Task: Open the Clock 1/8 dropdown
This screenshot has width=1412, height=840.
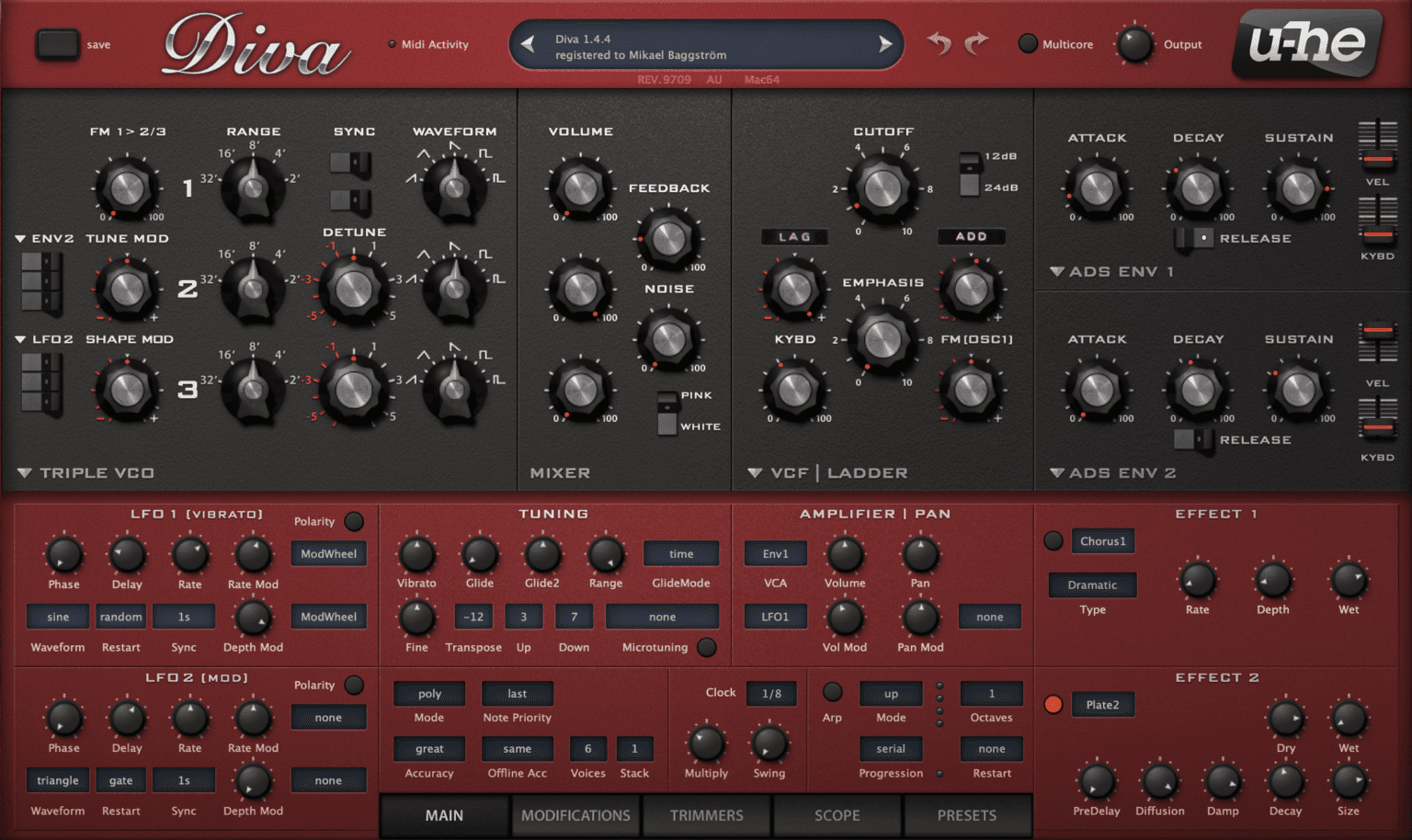Action: 771,694
